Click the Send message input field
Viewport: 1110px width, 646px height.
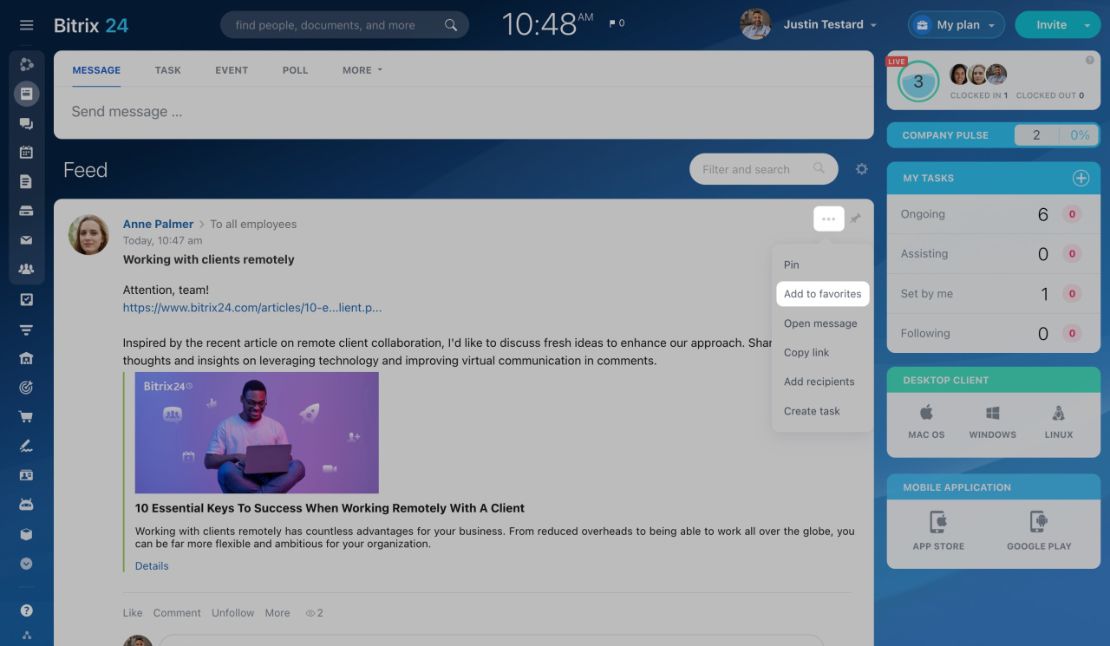coord(464,112)
